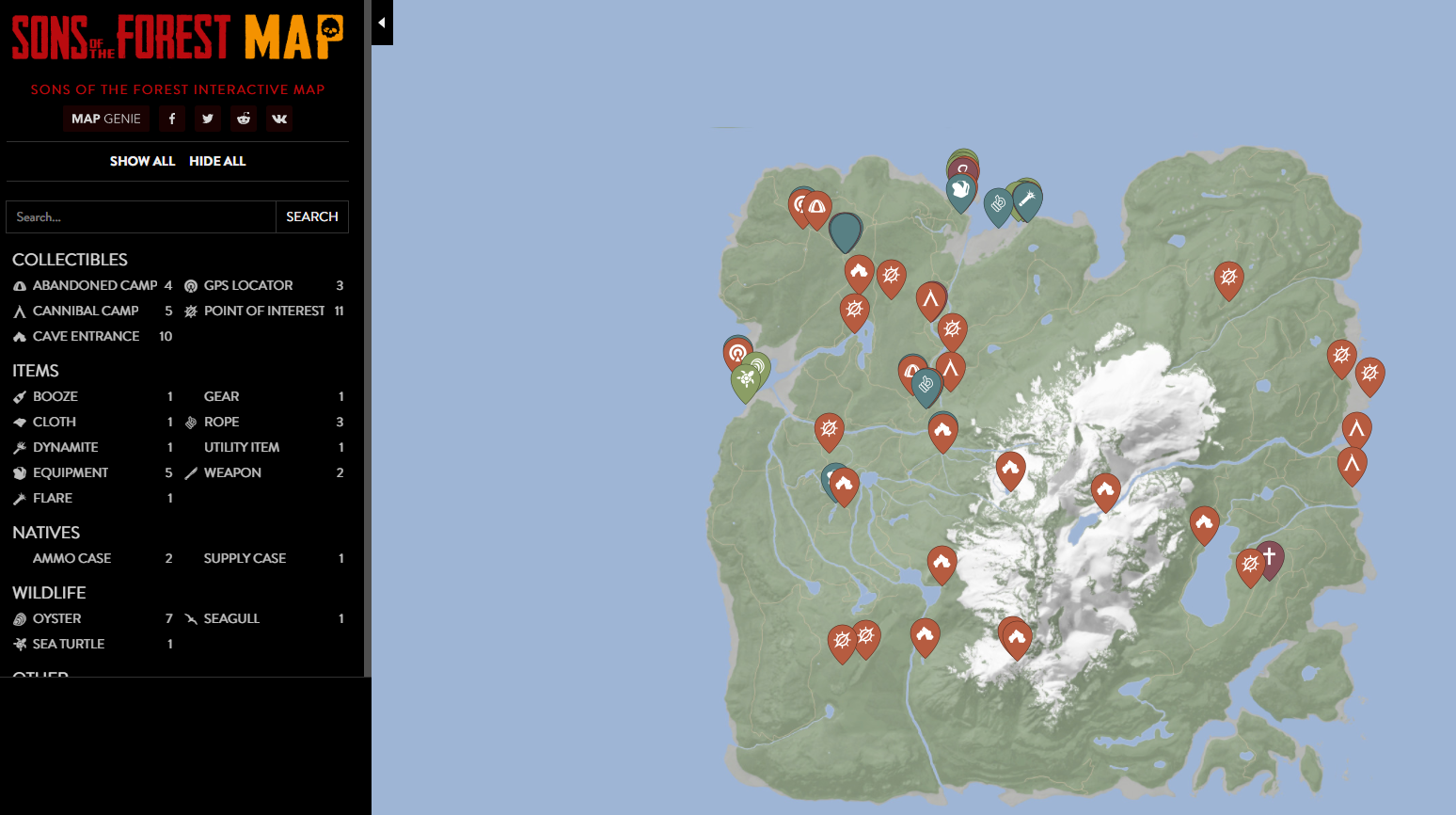1456x815 pixels.
Task: Click the Items section heading
Action: pos(36,371)
